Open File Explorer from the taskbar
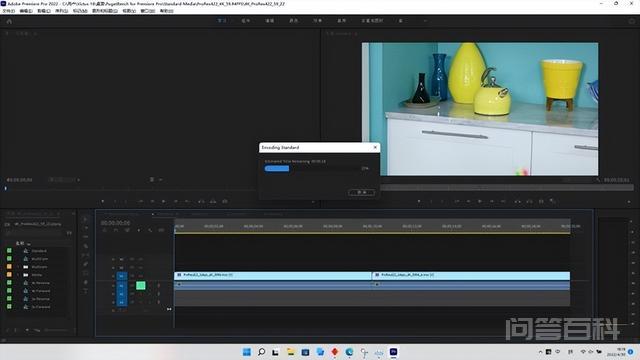Image resolution: width=640 pixels, height=360 pixels. (290, 352)
